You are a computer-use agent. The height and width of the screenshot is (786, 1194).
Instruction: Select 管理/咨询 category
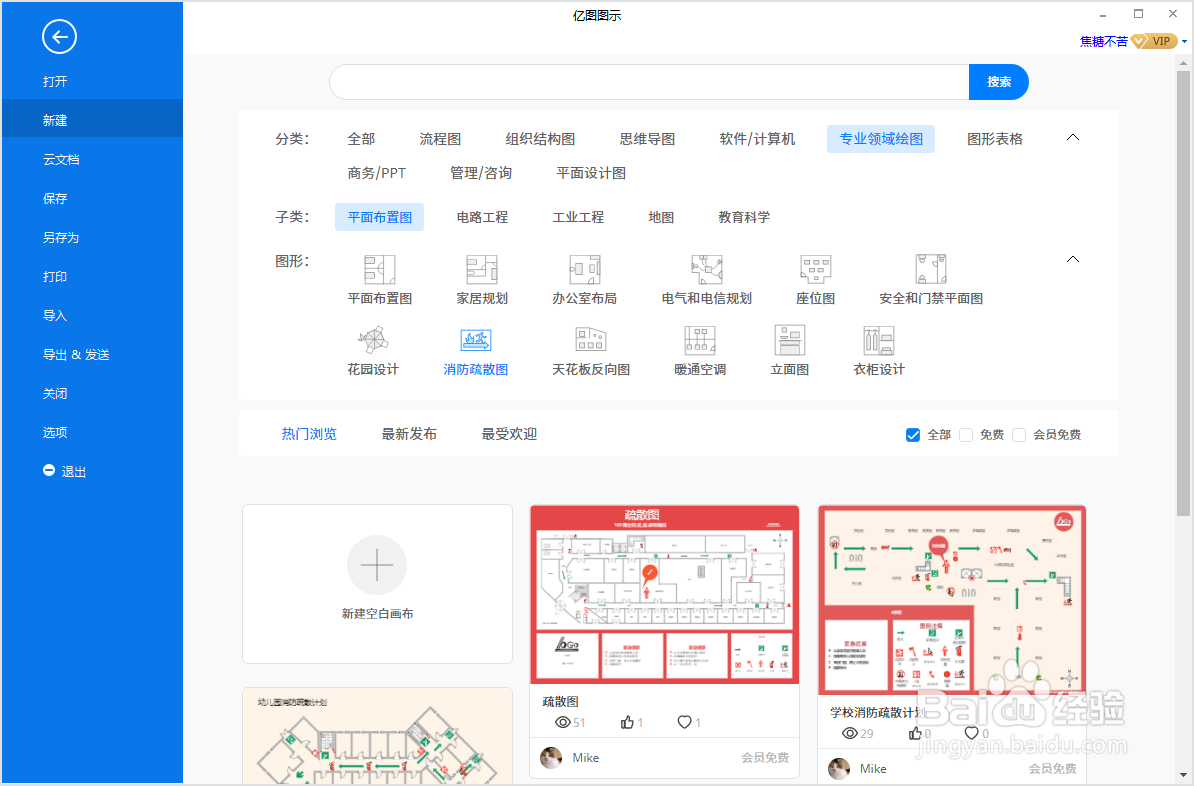click(x=480, y=173)
